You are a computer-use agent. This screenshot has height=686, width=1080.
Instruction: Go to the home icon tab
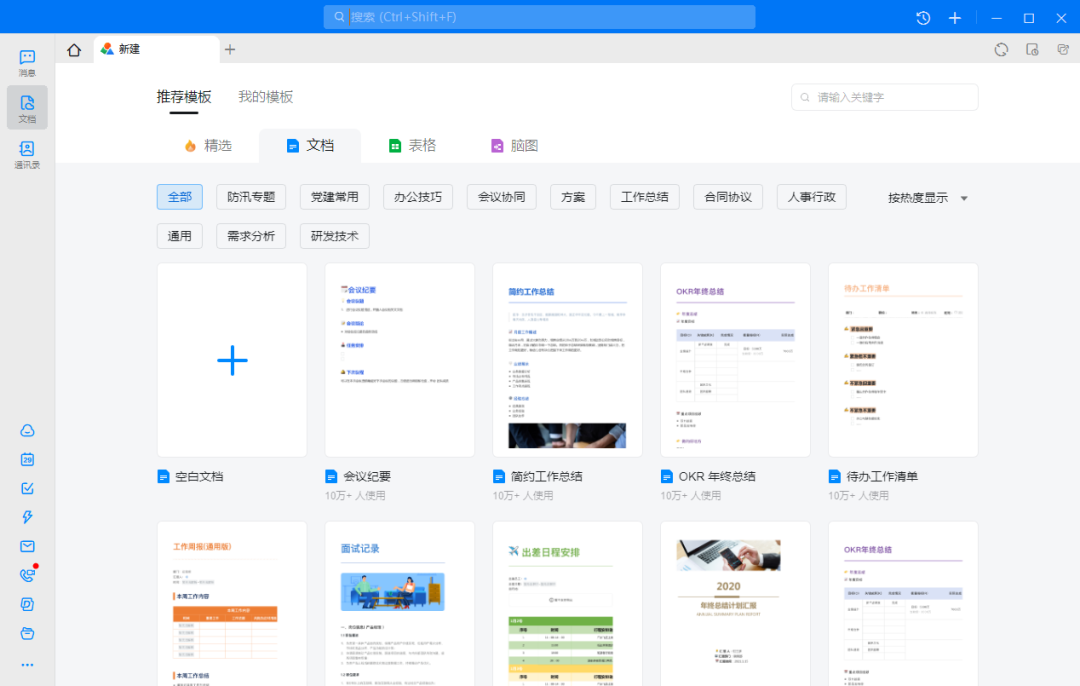click(74, 50)
